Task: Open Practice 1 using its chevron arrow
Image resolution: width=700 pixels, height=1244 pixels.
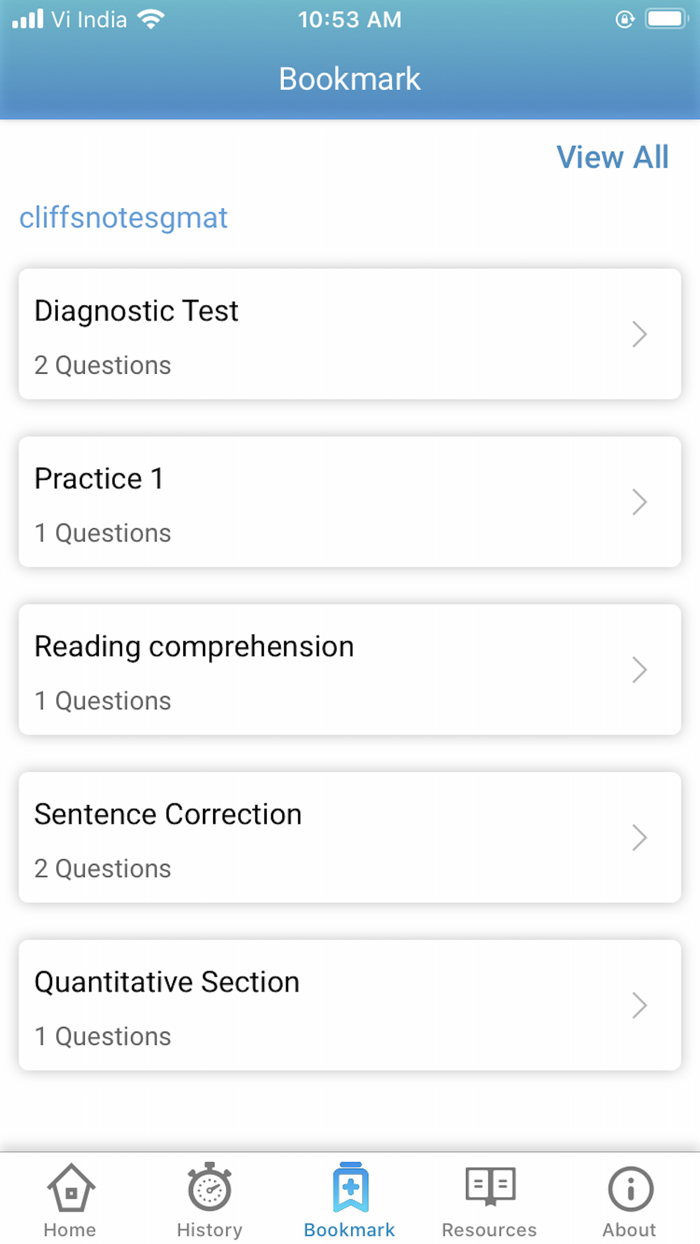Action: (639, 502)
